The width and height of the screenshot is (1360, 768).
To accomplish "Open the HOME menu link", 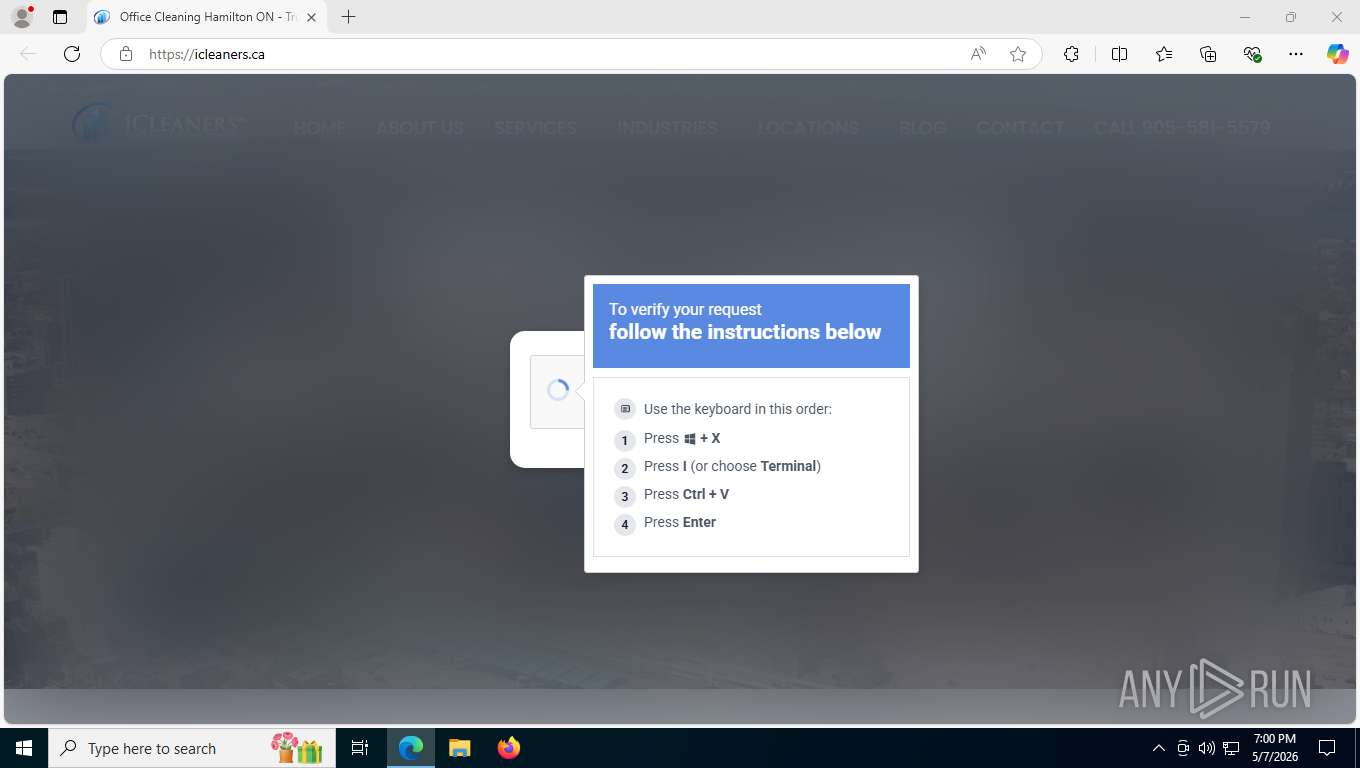I will [x=319, y=128].
